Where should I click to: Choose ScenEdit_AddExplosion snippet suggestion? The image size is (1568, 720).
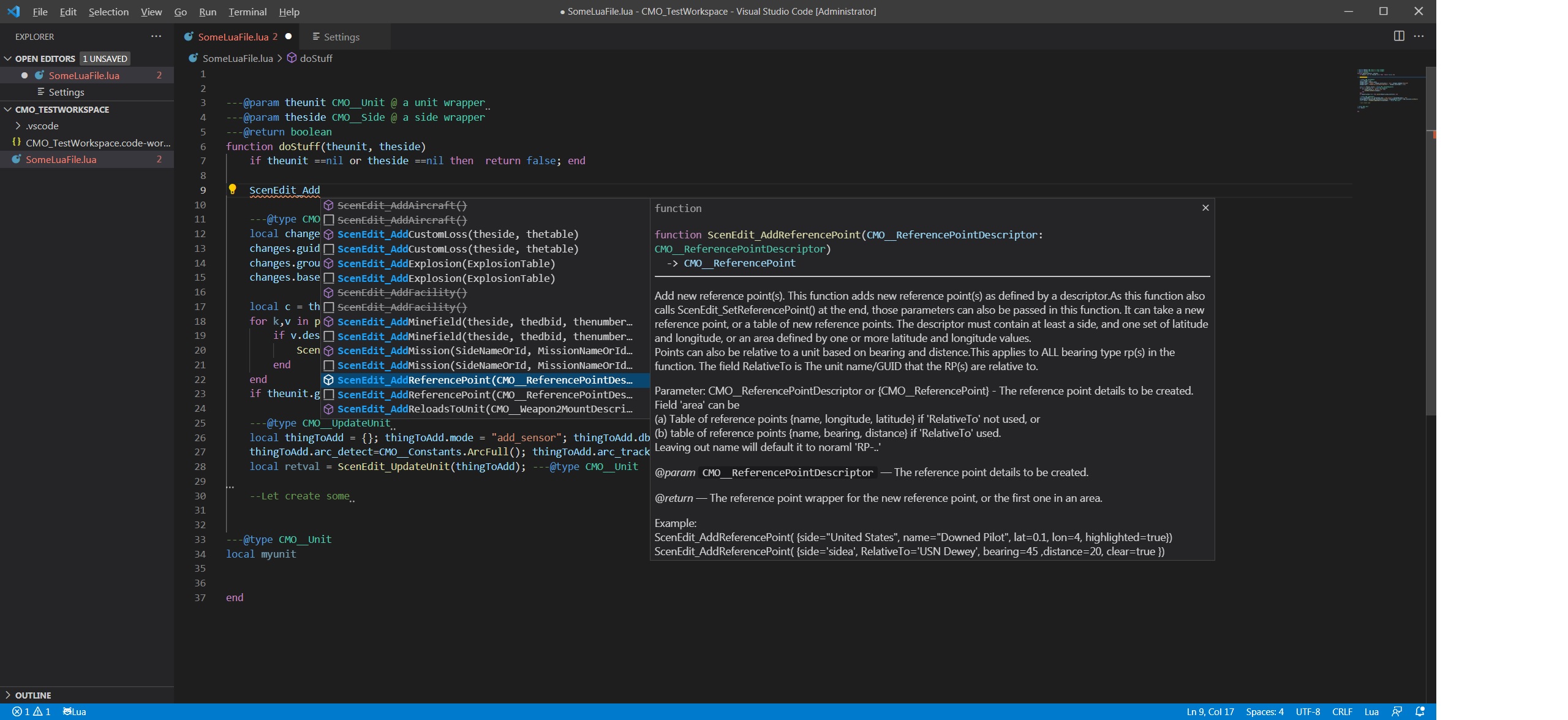pos(485,278)
